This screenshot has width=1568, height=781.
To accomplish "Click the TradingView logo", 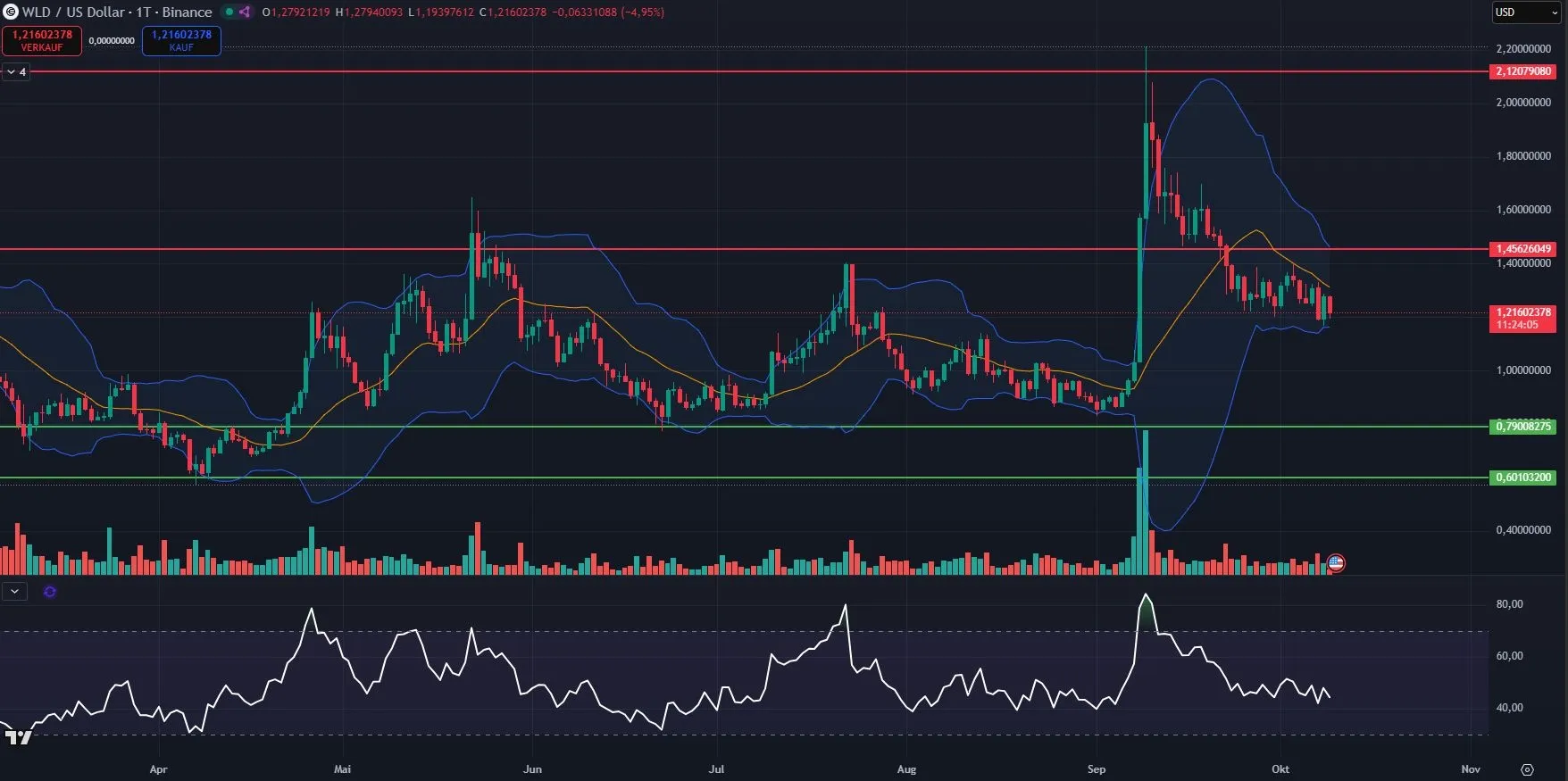I will pos(18,737).
